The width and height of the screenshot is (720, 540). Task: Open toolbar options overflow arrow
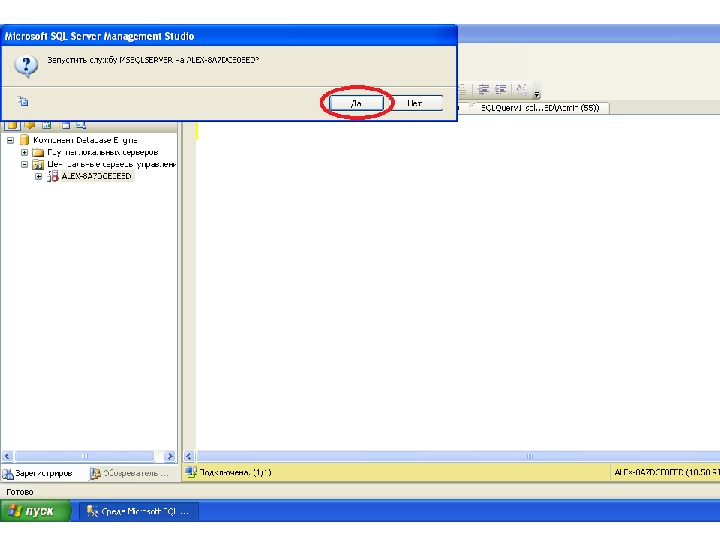[536, 94]
